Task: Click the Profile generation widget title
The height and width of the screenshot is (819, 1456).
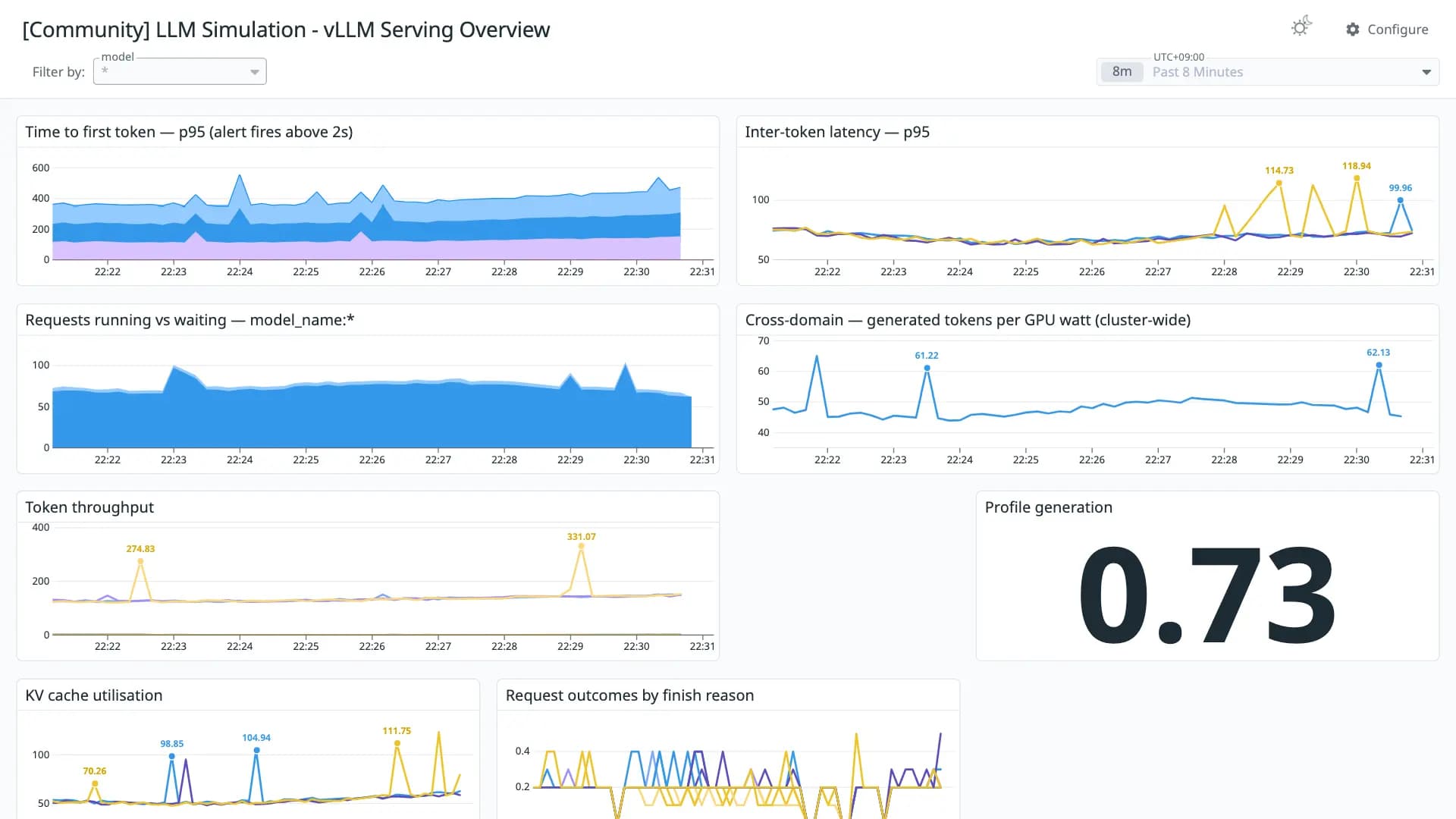Action: pyautogui.click(x=1048, y=507)
